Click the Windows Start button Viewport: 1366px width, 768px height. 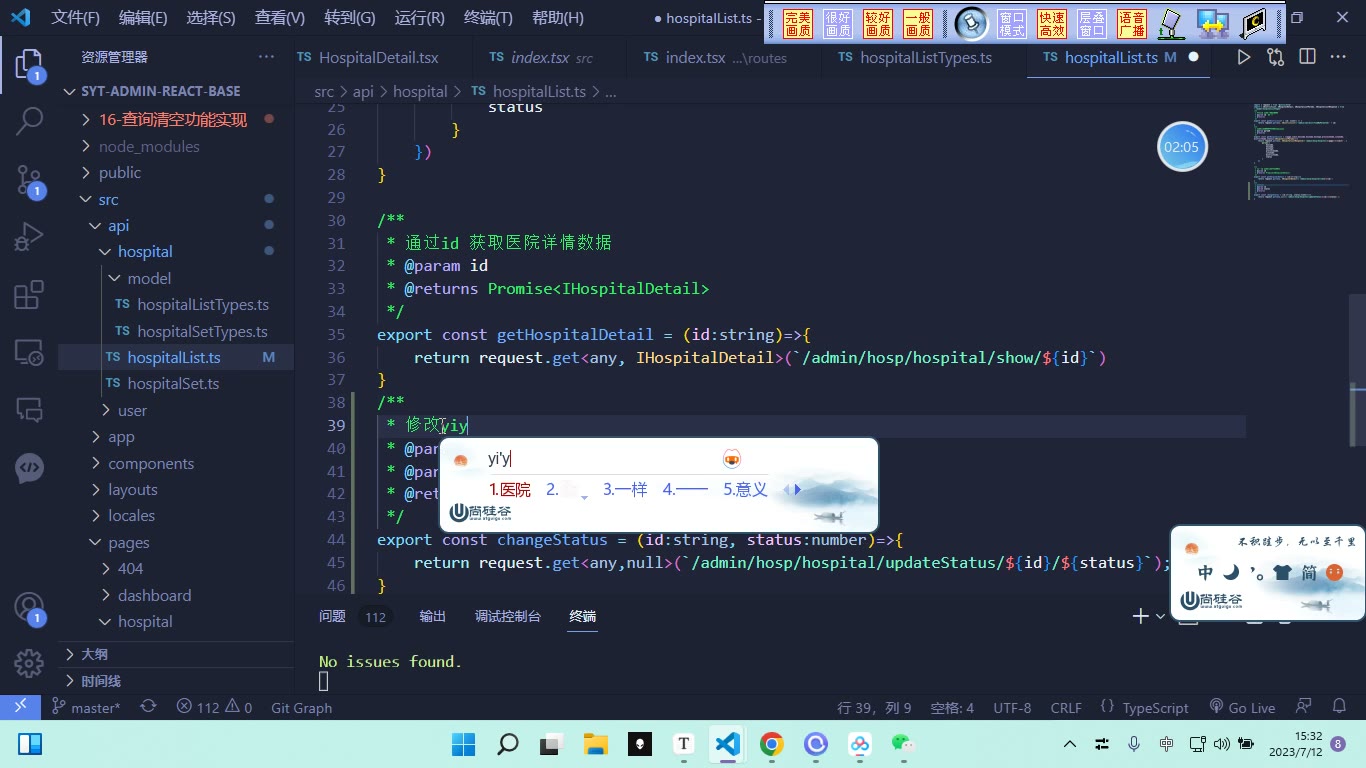click(x=464, y=744)
